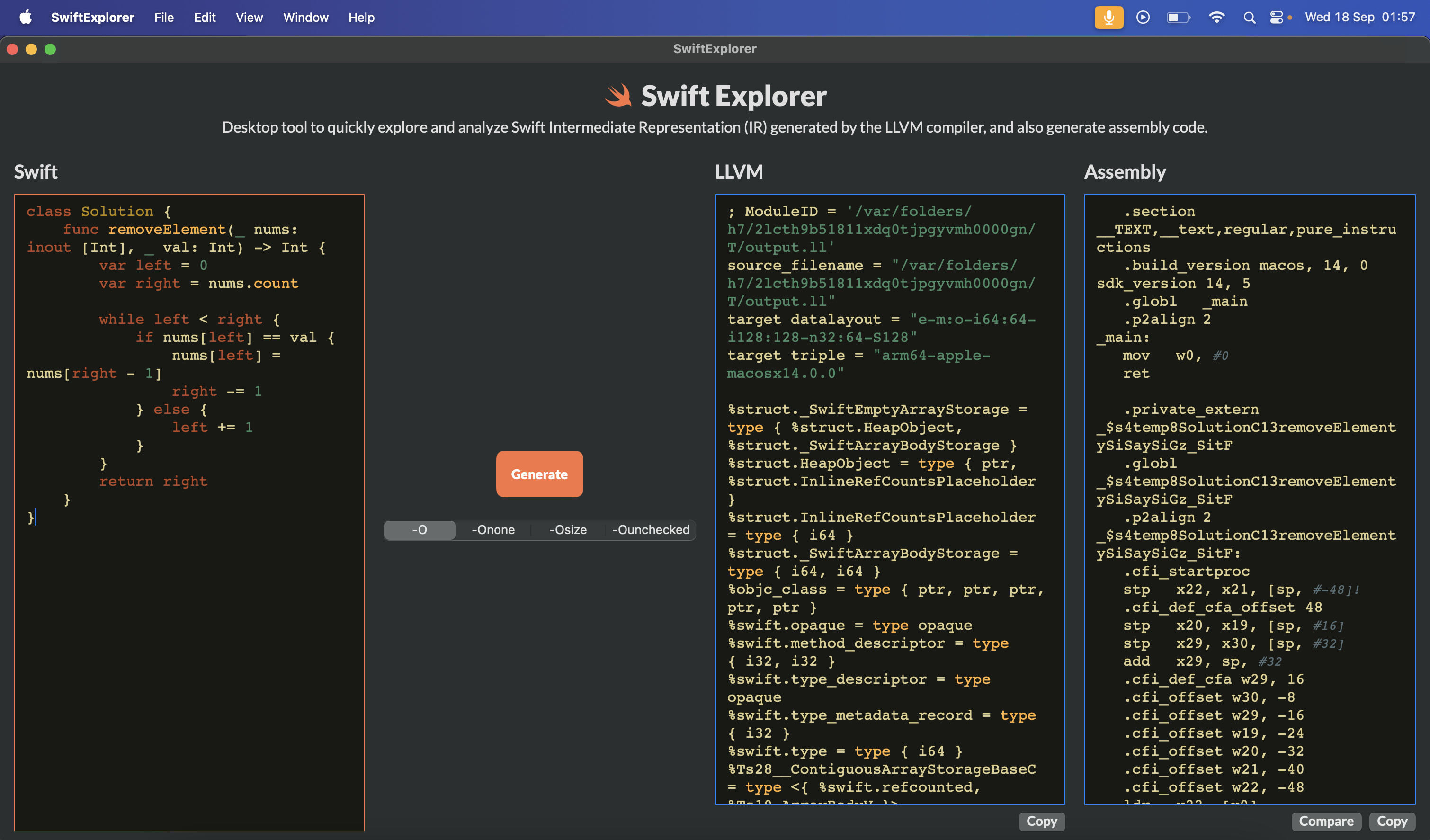Select the -Osize optimization option
The image size is (1430, 840).
(567, 529)
